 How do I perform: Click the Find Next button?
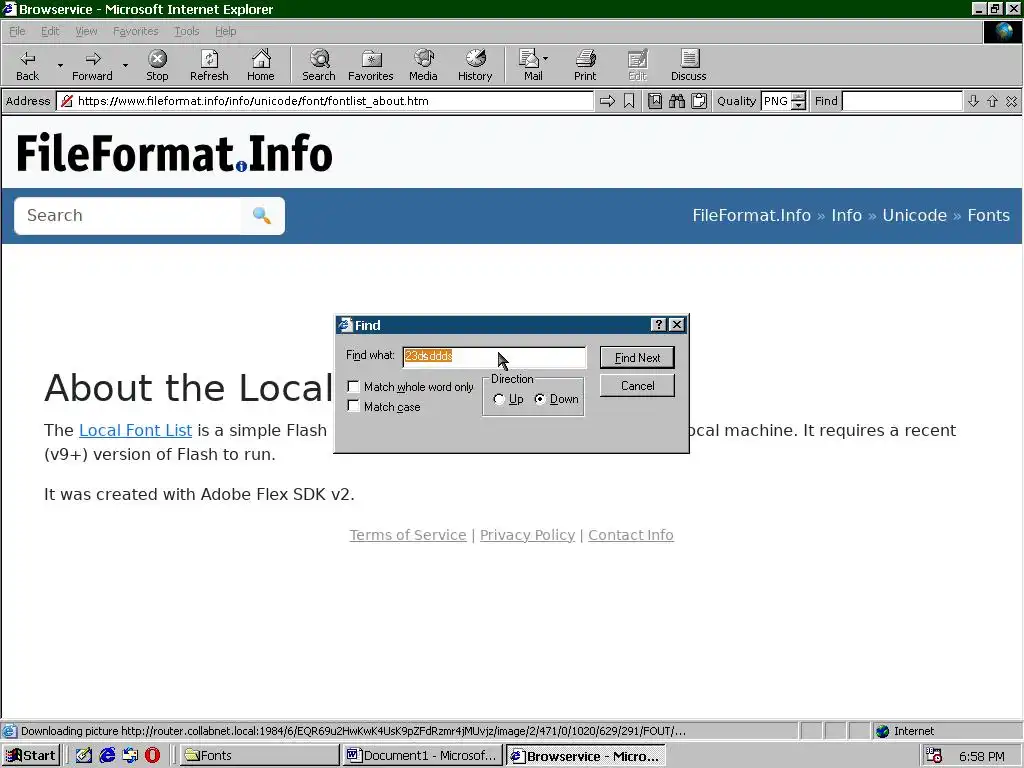(637, 358)
